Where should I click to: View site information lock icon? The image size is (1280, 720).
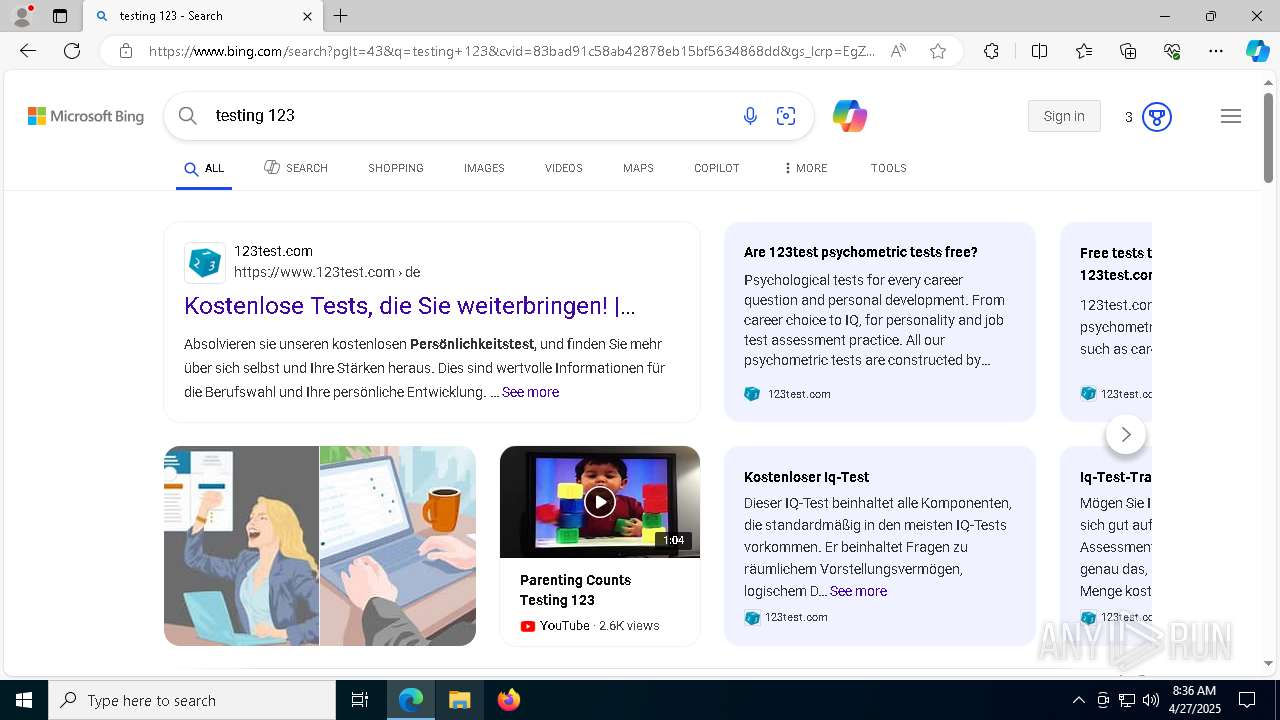click(x=126, y=51)
